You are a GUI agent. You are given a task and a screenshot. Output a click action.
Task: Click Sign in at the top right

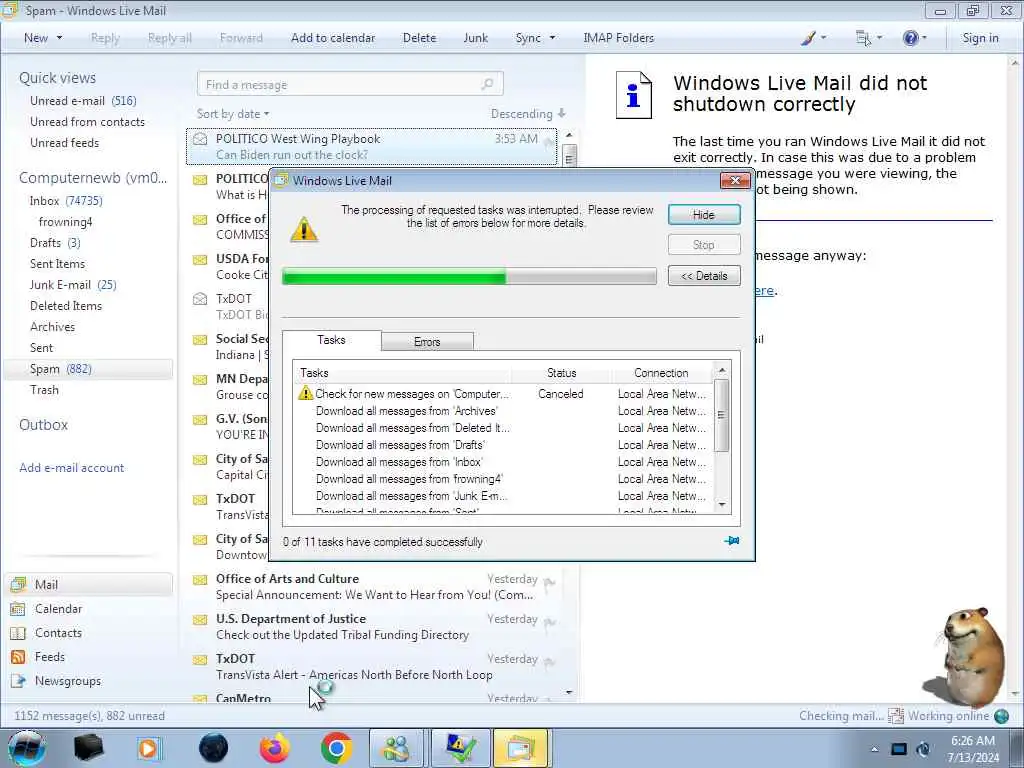coord(980,38)
